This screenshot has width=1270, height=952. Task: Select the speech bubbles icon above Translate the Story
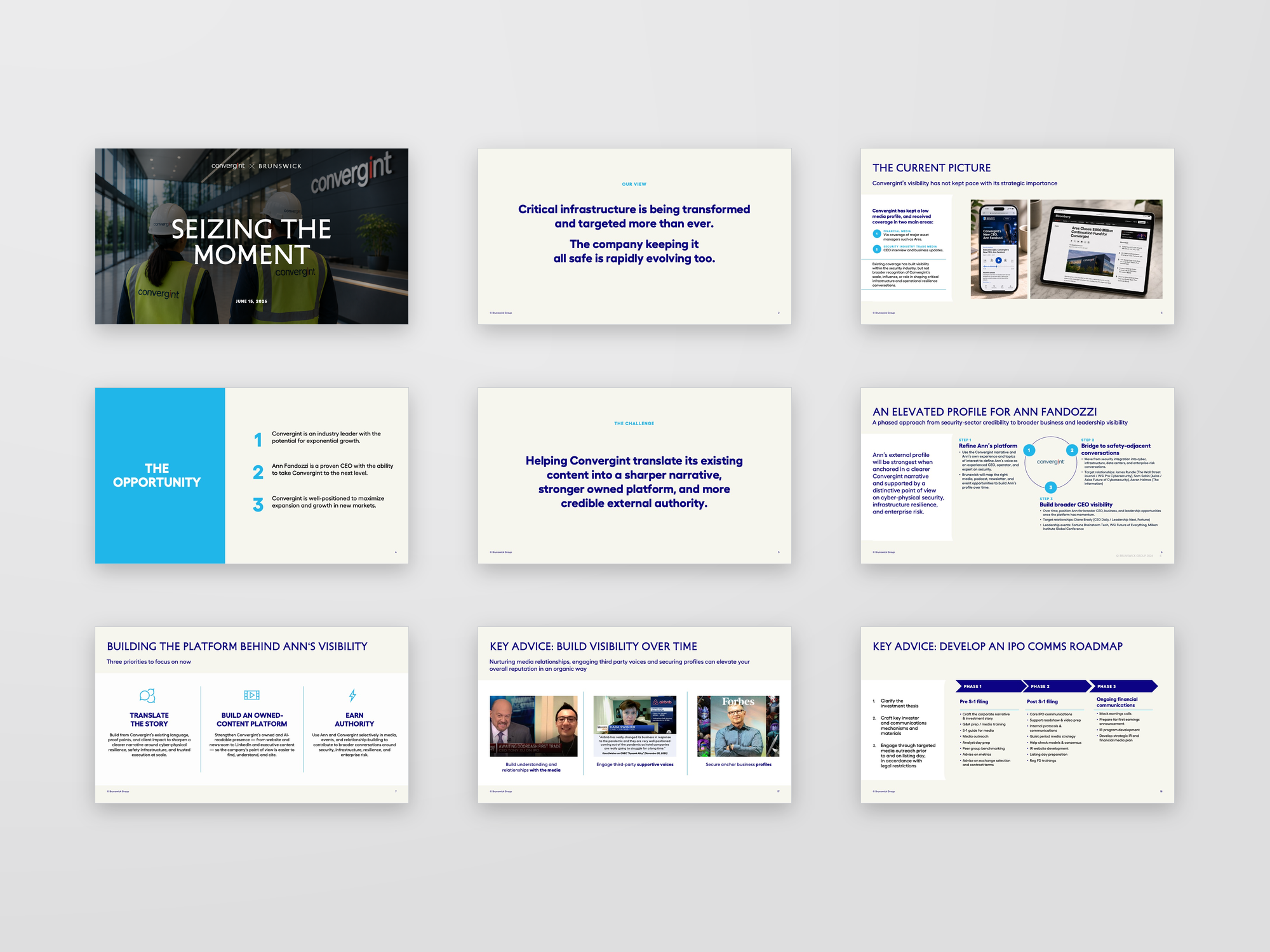click(x=147, y=696)
